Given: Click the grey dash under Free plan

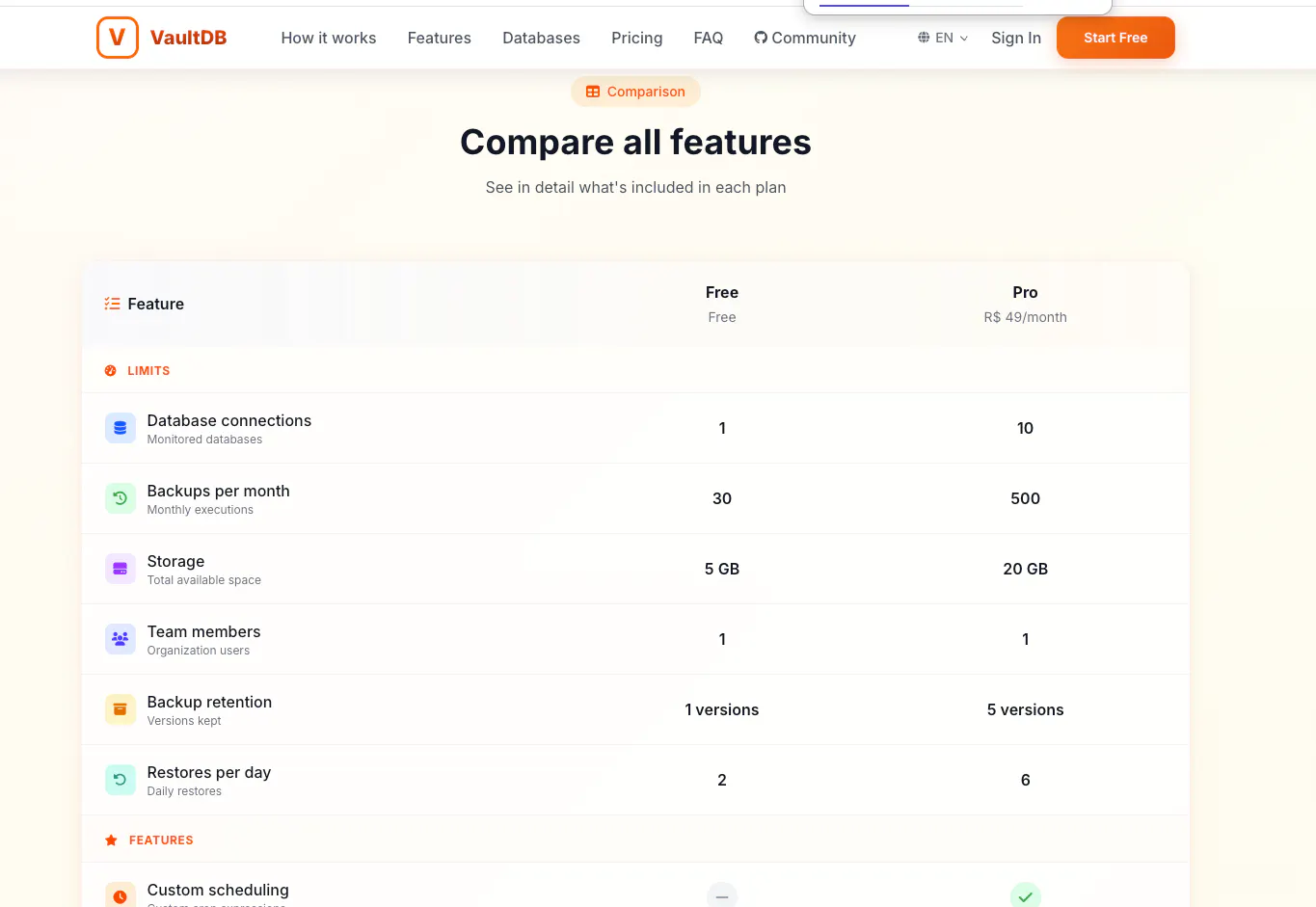Looking at the screenshot, I should [722, 895].
